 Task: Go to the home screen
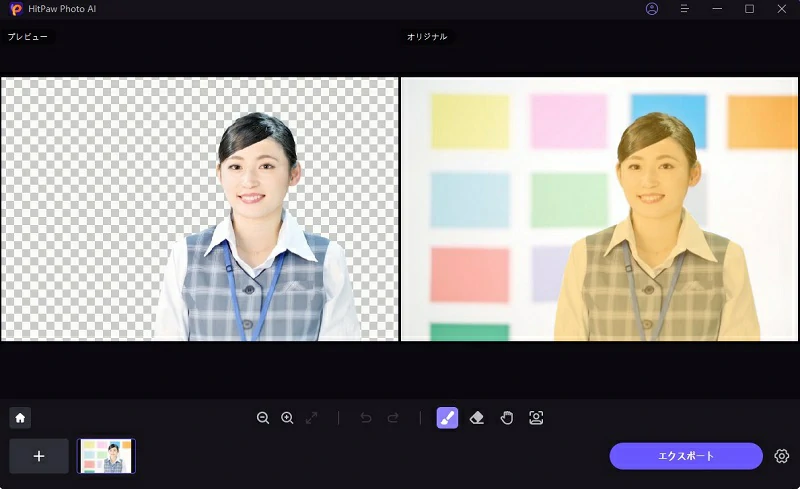click(20, 418)
